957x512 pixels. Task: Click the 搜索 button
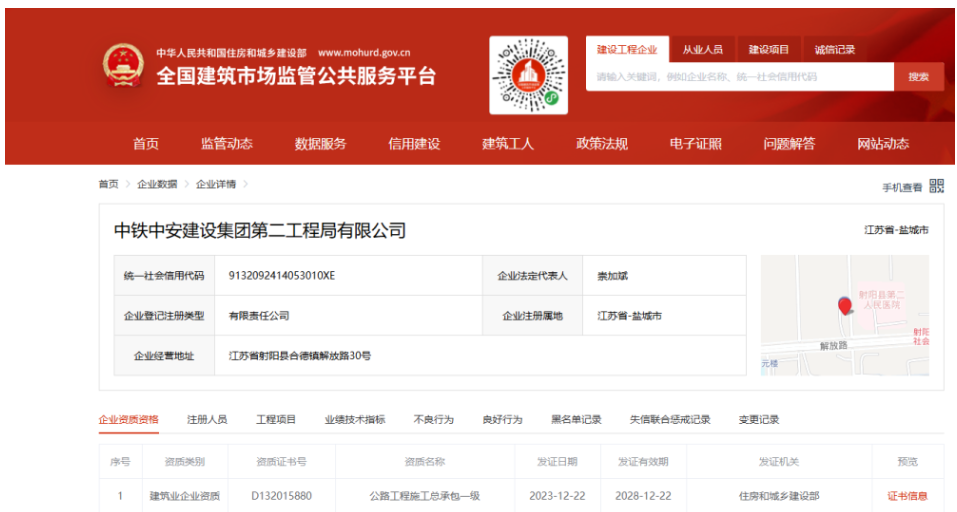click(x=919, y=76)
